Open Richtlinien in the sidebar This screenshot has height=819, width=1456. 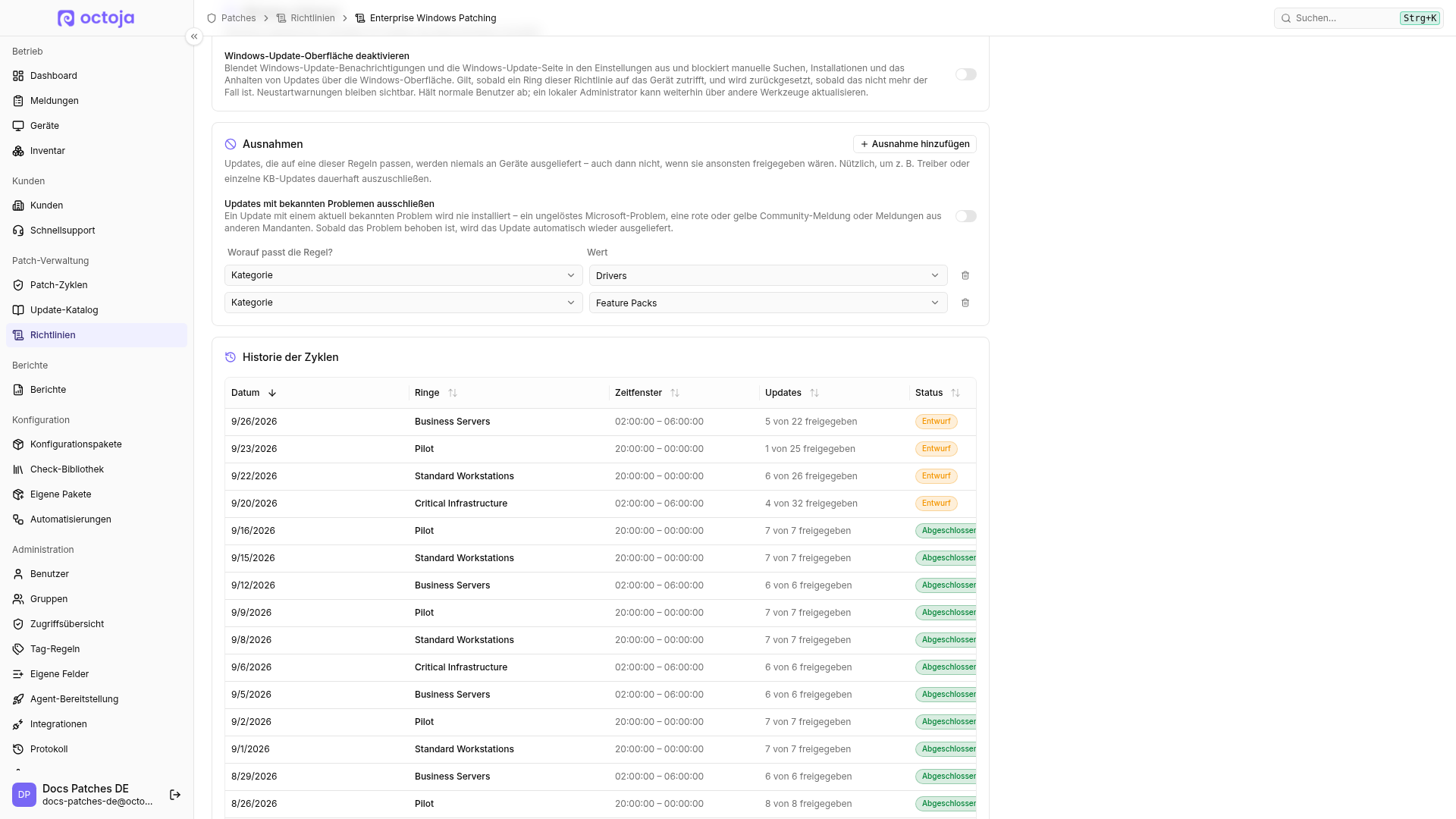coord(96,335)
